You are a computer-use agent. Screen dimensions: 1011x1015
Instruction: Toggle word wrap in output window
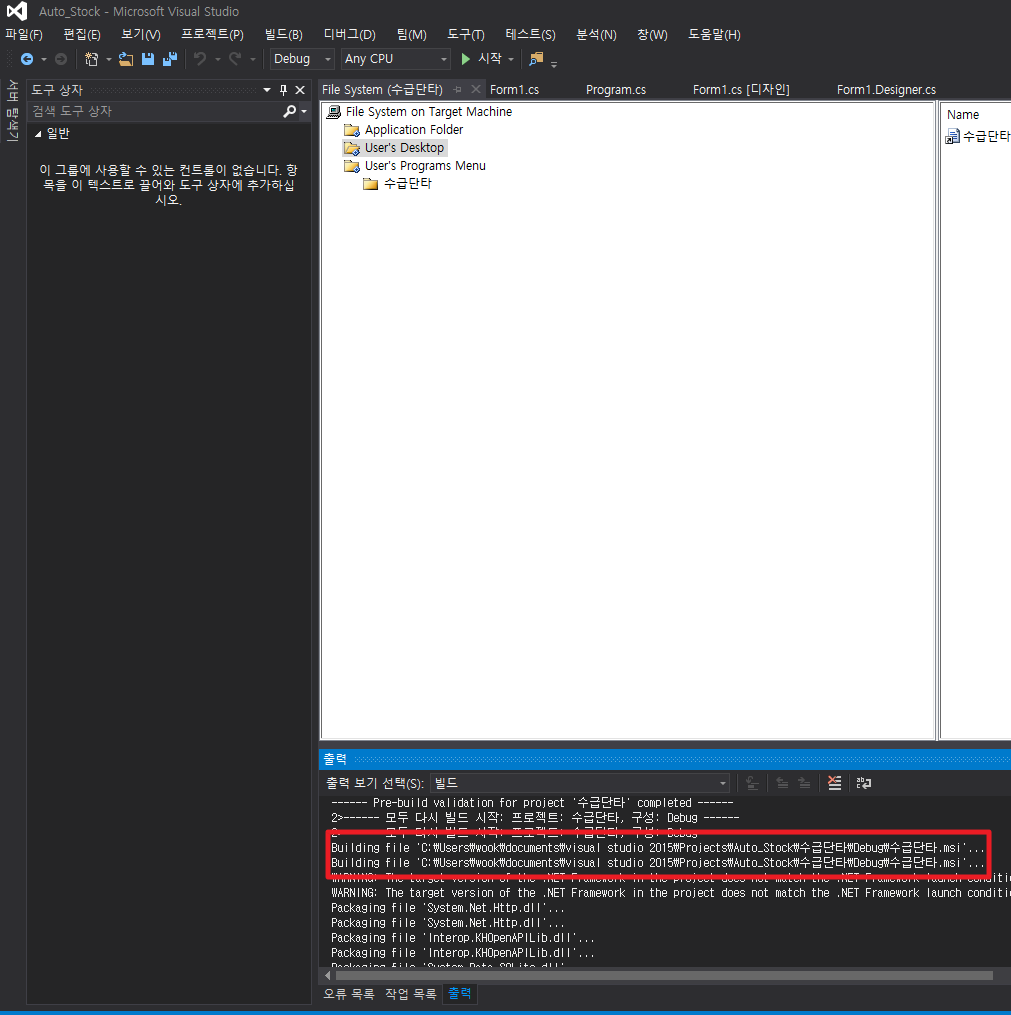[863, 783]
